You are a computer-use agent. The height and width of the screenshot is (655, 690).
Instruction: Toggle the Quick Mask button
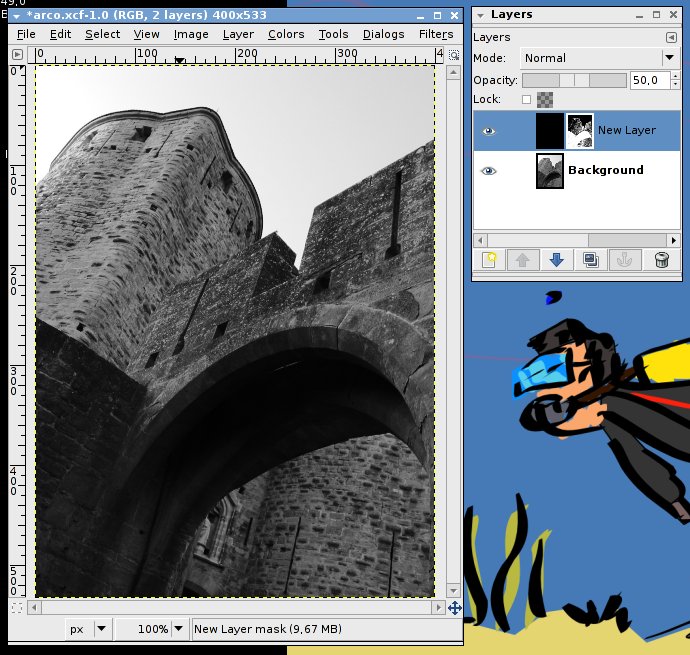point(17,608)
